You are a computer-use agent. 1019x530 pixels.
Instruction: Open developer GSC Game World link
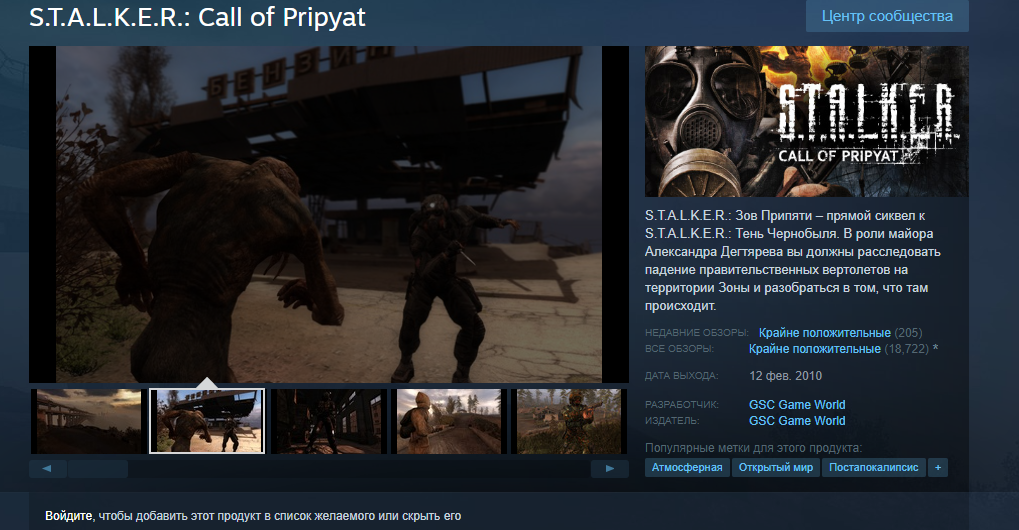click(797, 405)
